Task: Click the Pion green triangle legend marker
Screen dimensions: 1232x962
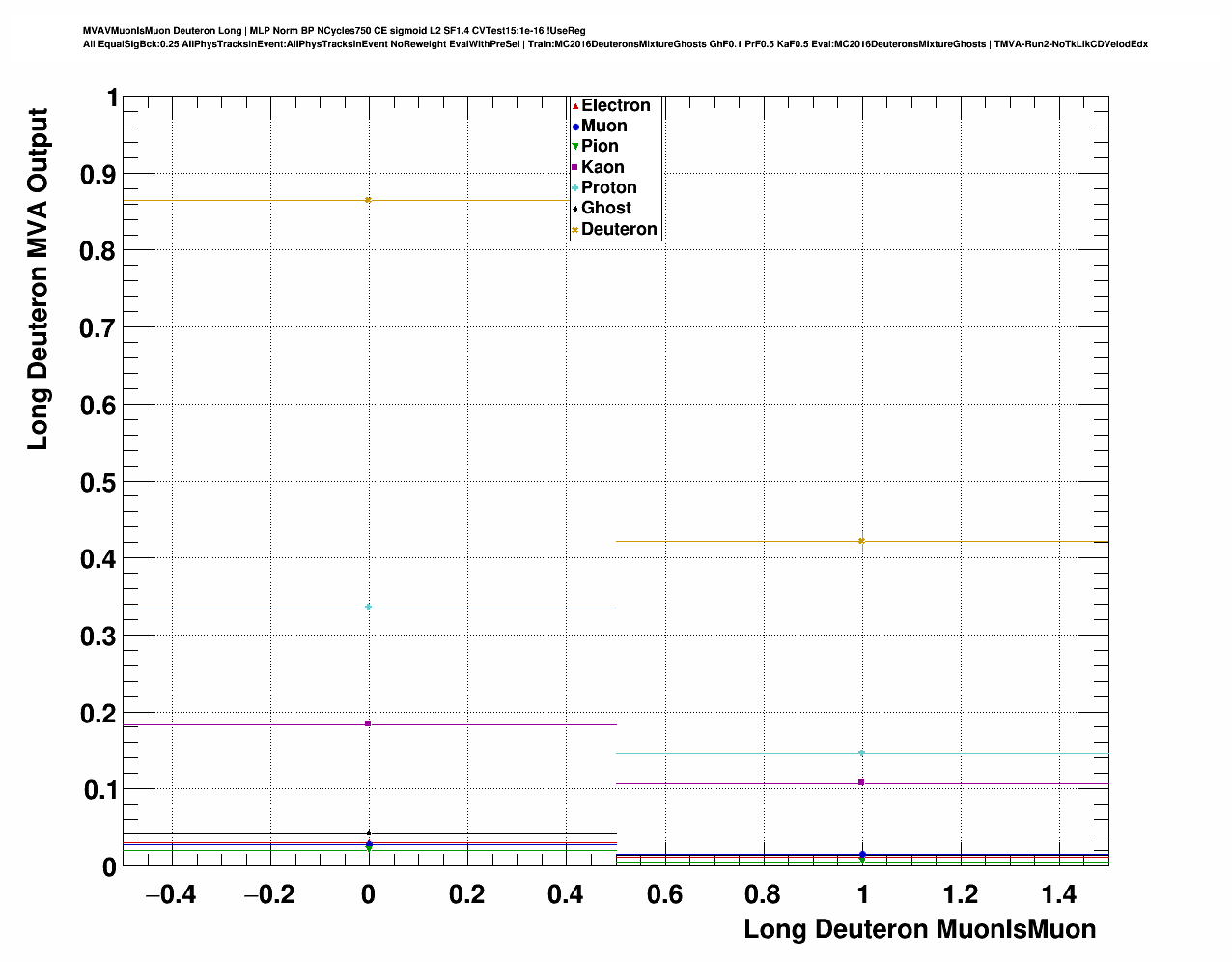Action: pos(575,147)
